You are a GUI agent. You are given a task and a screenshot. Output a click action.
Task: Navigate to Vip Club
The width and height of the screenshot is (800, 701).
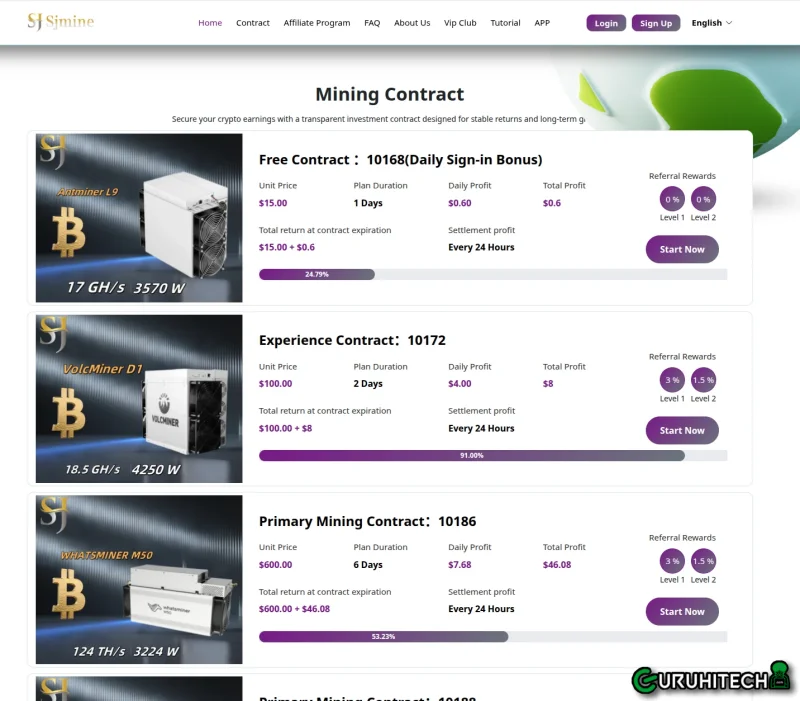pyautogui.click(x=460, y=23)
